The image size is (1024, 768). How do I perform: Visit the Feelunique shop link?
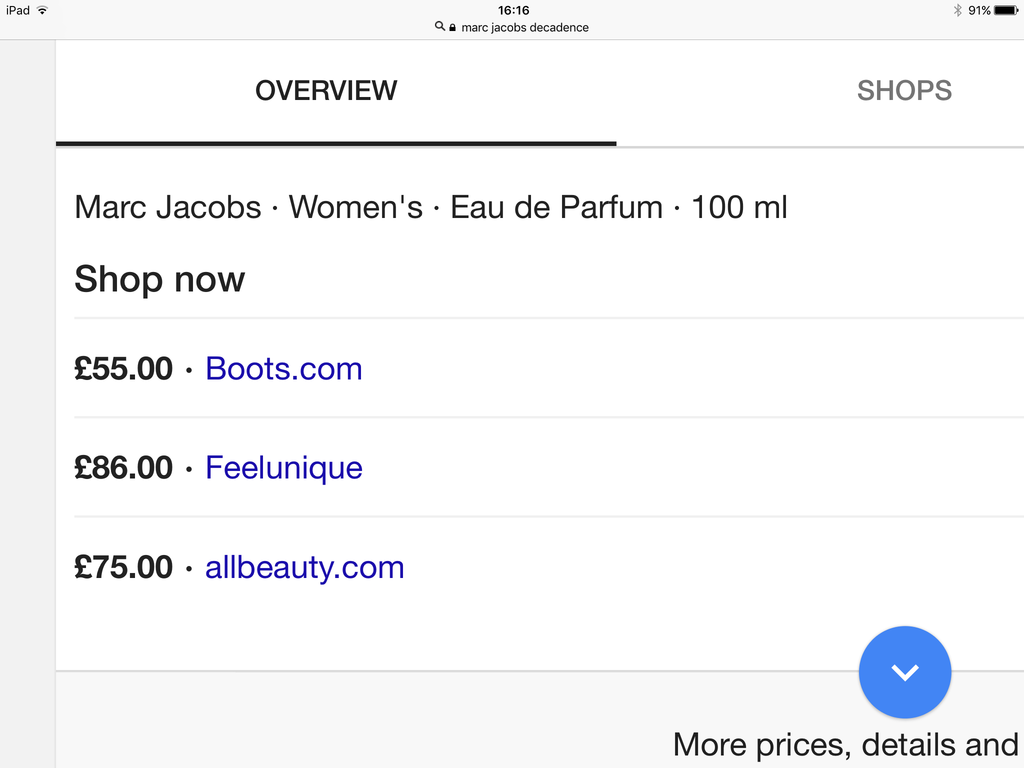(283, 468)
